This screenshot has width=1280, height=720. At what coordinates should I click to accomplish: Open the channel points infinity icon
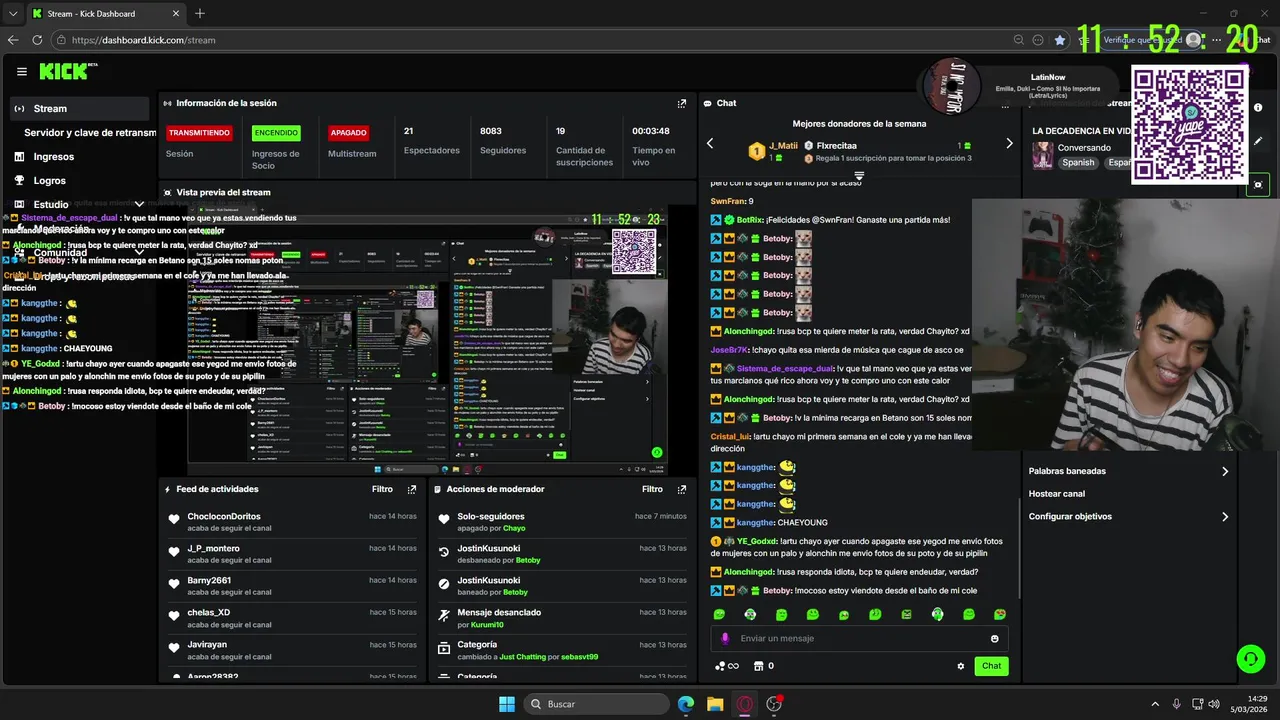(x=726, y=666)
